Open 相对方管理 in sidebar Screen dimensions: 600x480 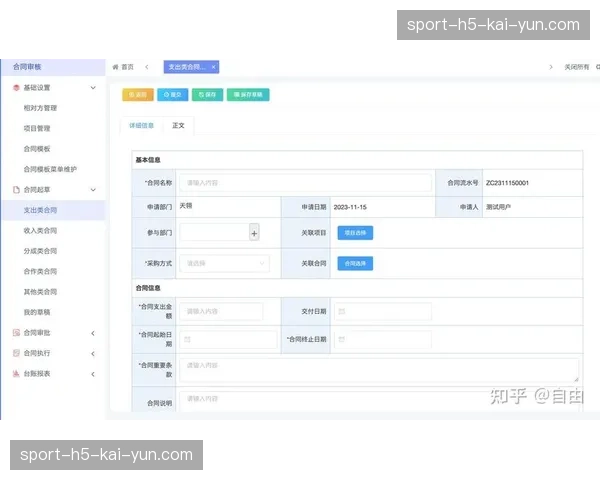click(x=40, y=108)
